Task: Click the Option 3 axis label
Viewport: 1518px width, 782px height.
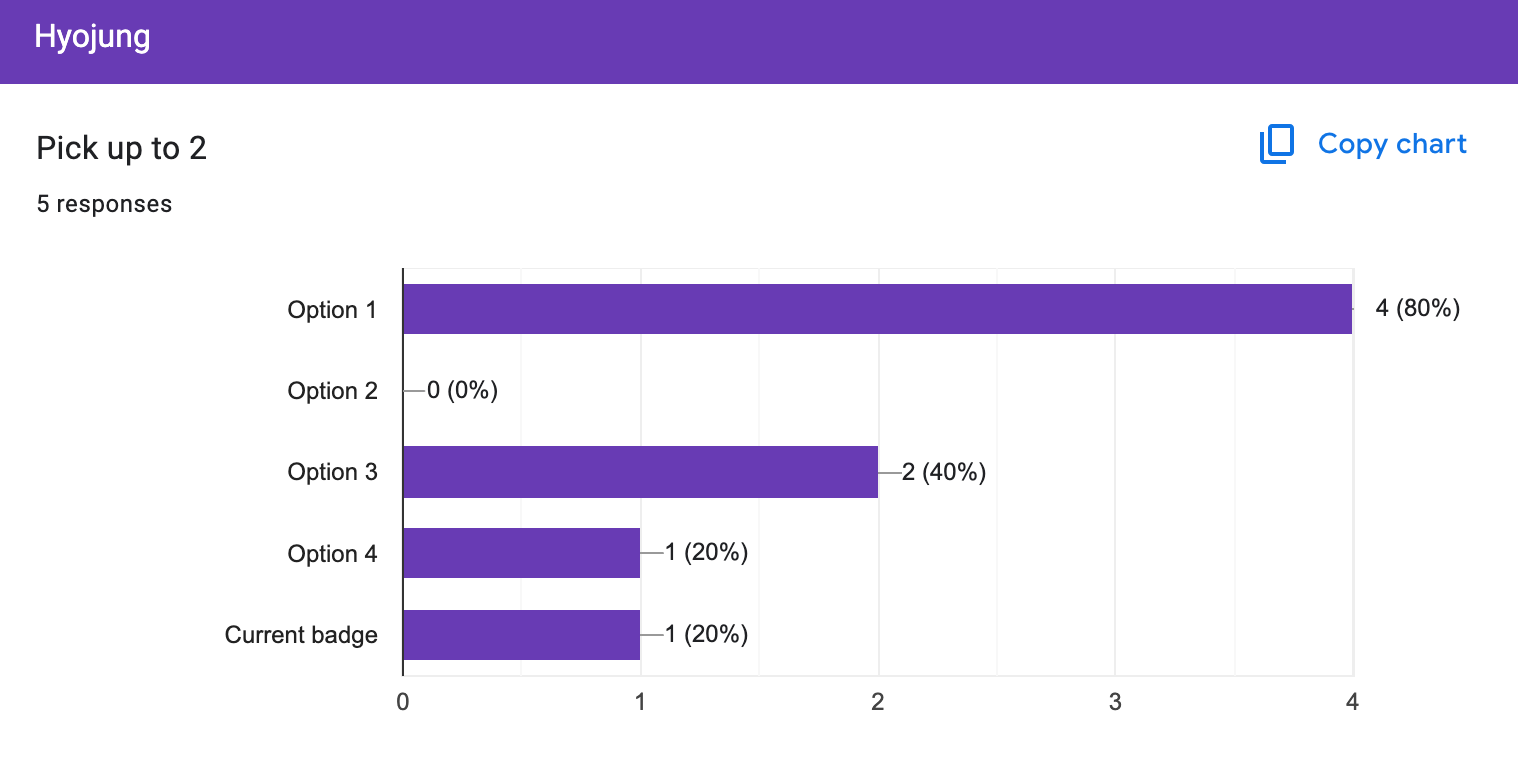Action: coord(332,472)
